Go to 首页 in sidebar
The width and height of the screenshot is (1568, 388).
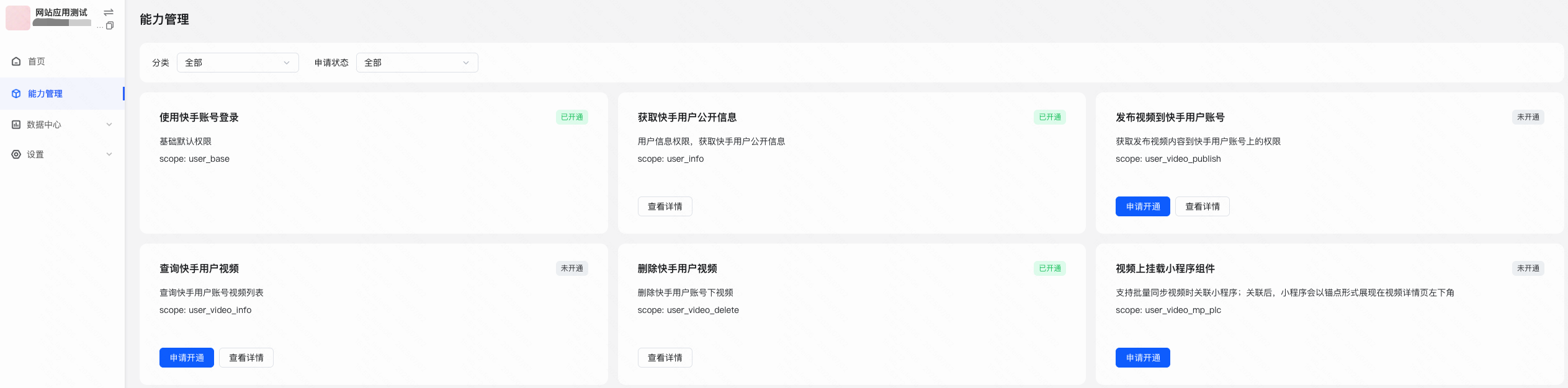(37, 61)
